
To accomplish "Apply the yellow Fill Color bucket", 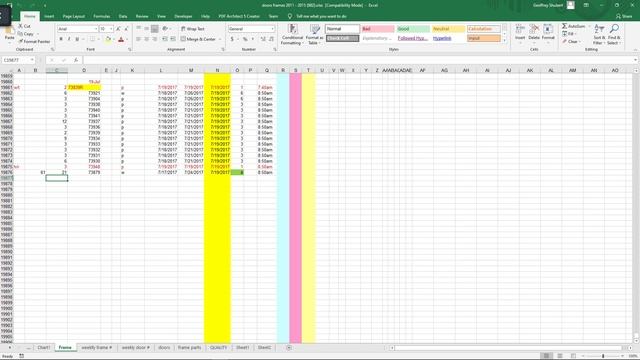I will 108,39.
